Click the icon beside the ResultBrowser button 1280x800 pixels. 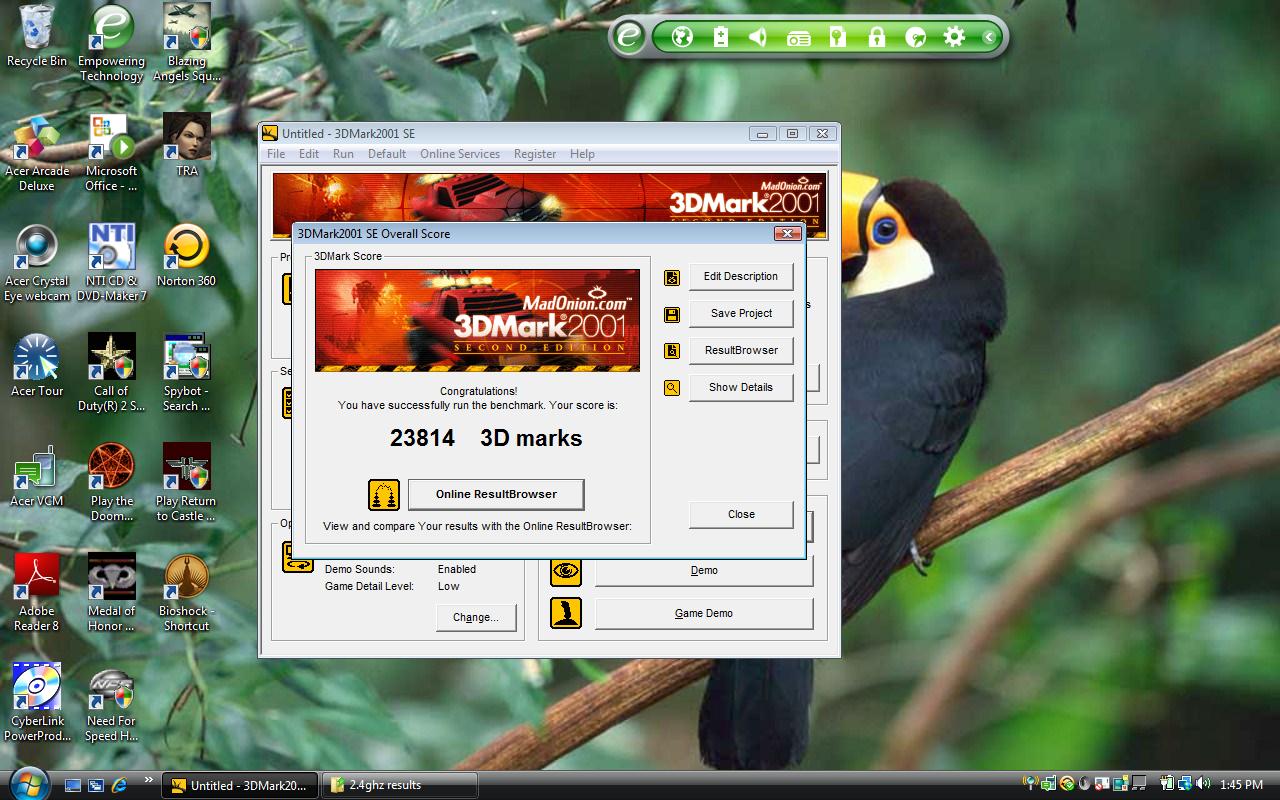(672, 351)
